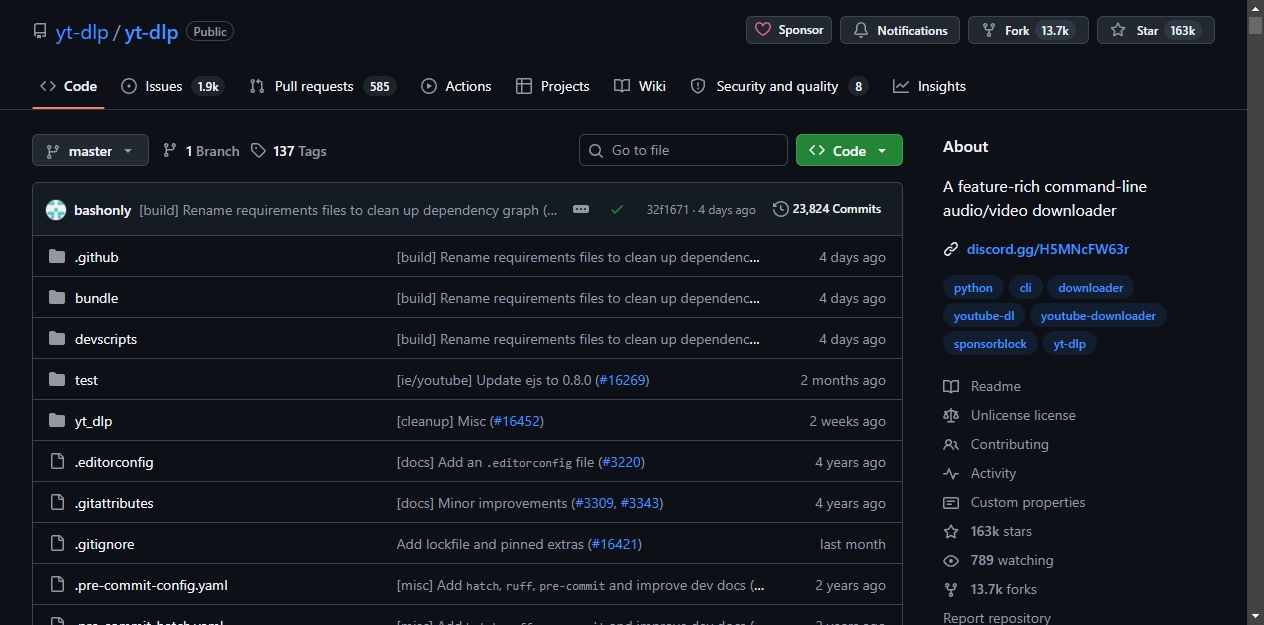Select the python topic tag

click(x=973, y=288)
